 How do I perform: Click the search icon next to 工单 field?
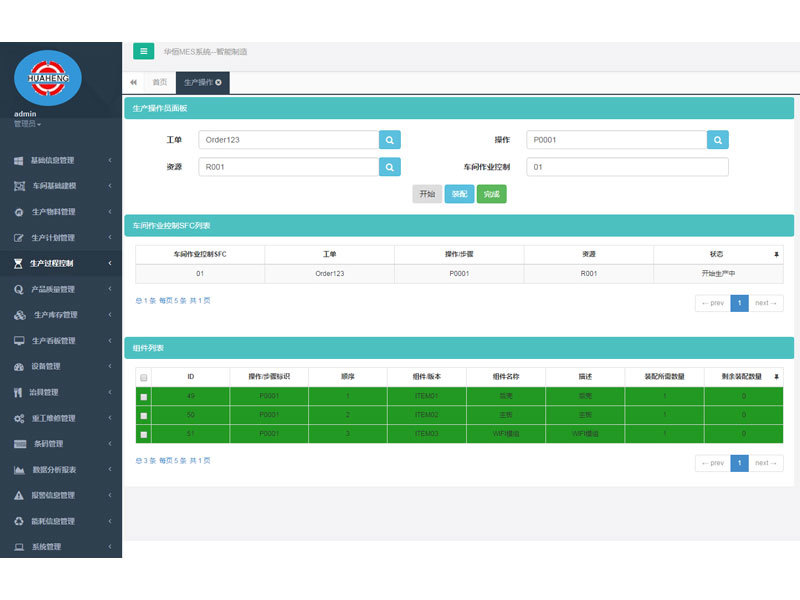click(x=390, y=140)
